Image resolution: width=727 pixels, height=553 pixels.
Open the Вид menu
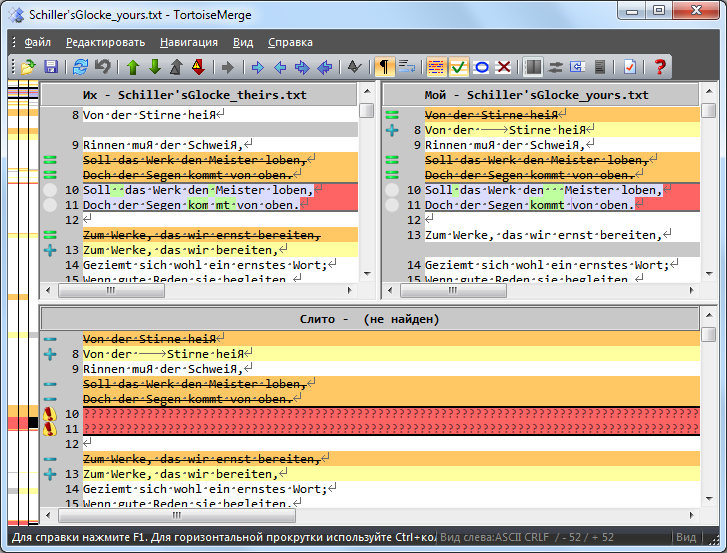243,42
